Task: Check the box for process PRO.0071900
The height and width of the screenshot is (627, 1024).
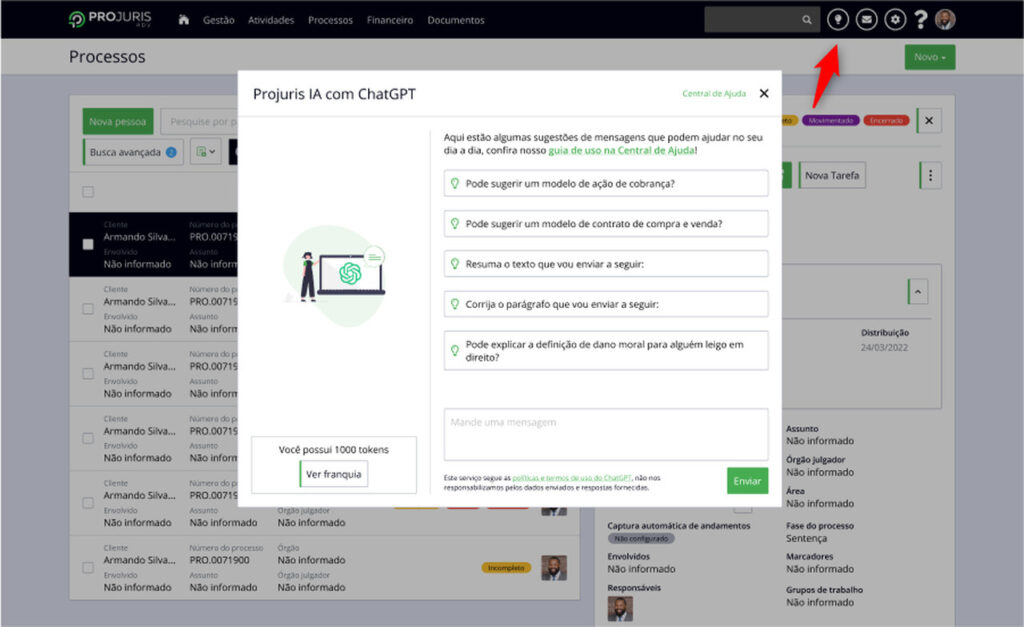Action: 88,568
